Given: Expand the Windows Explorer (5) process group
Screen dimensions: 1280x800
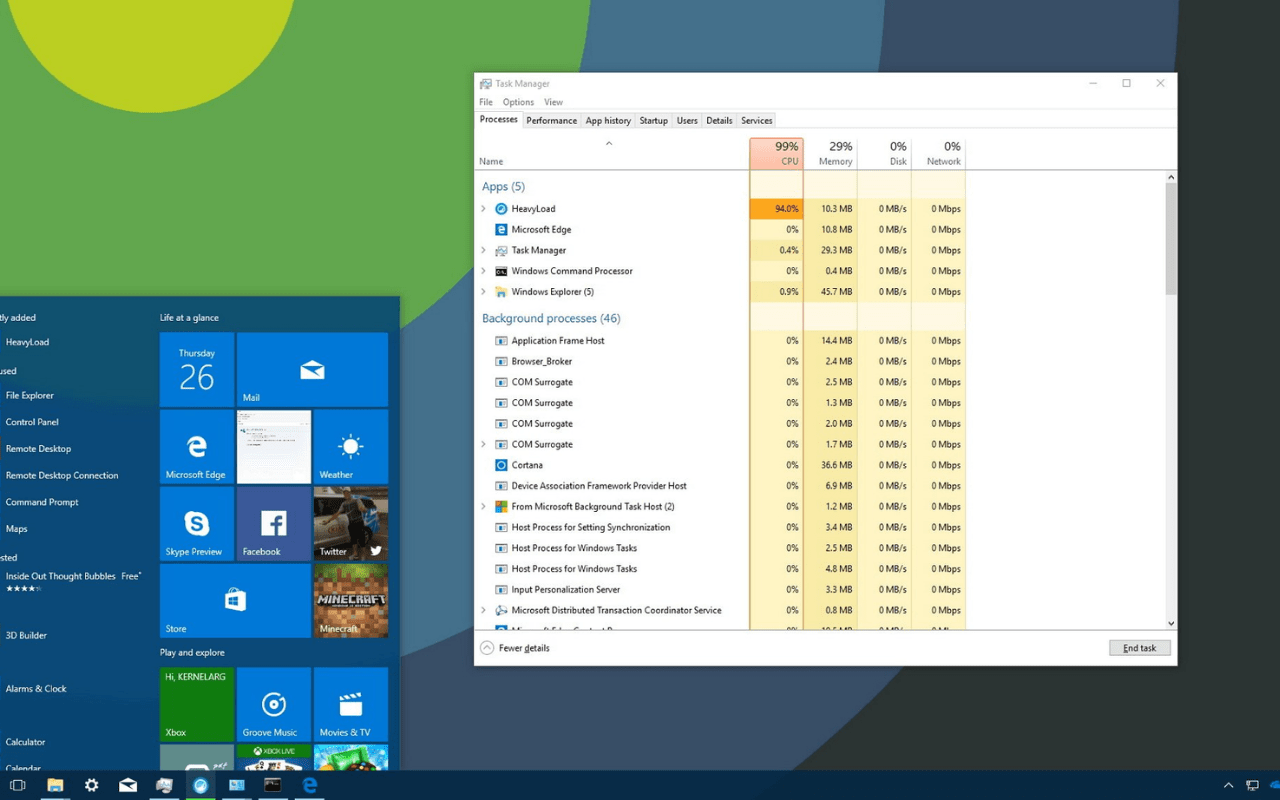Looking at the screenshot, I should [484, 292].
